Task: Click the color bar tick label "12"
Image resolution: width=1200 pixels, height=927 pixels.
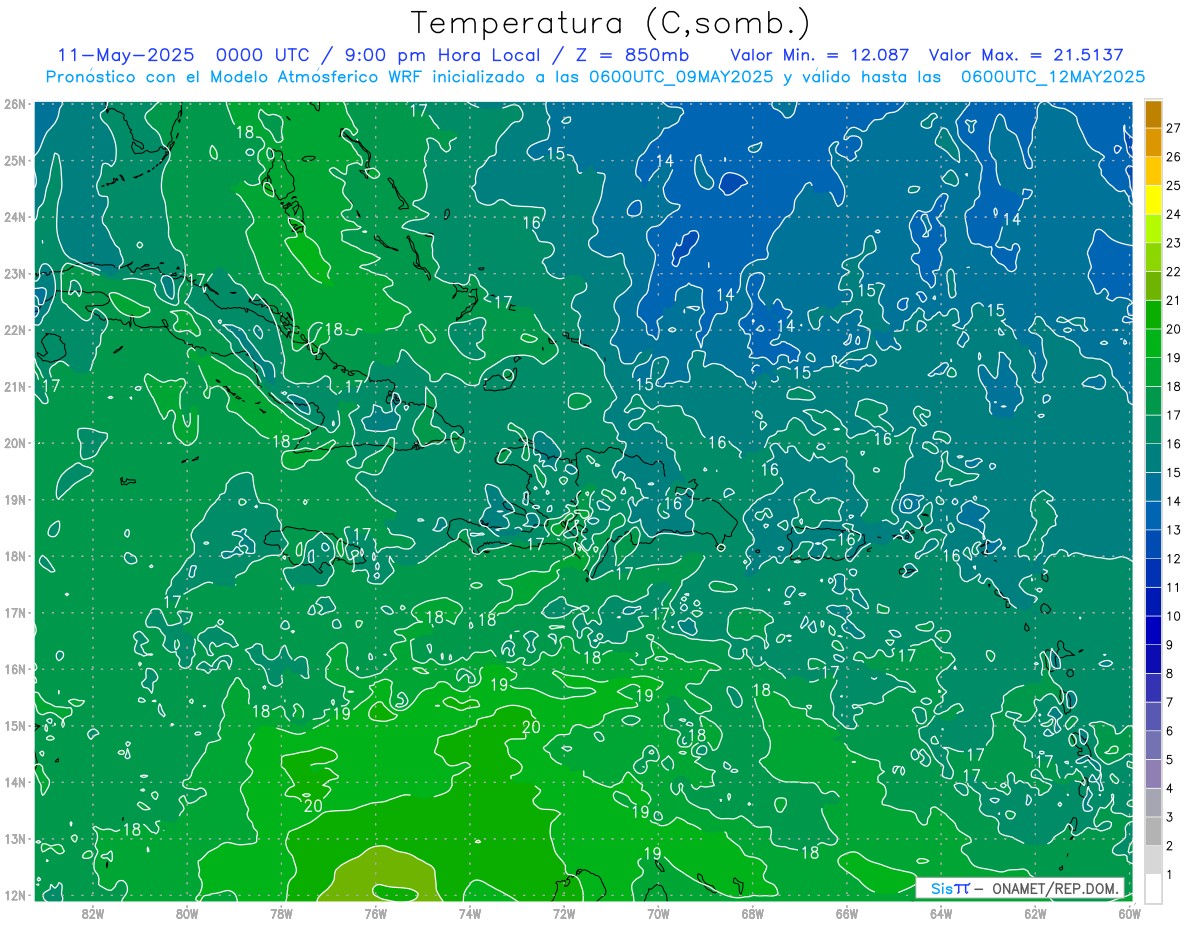Action: [x=1174, y=559]
